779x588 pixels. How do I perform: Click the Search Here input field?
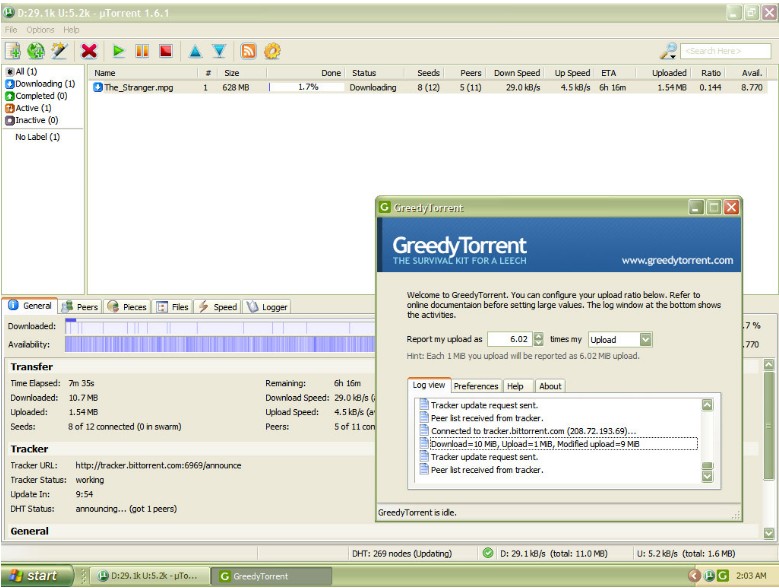point(725,51)
